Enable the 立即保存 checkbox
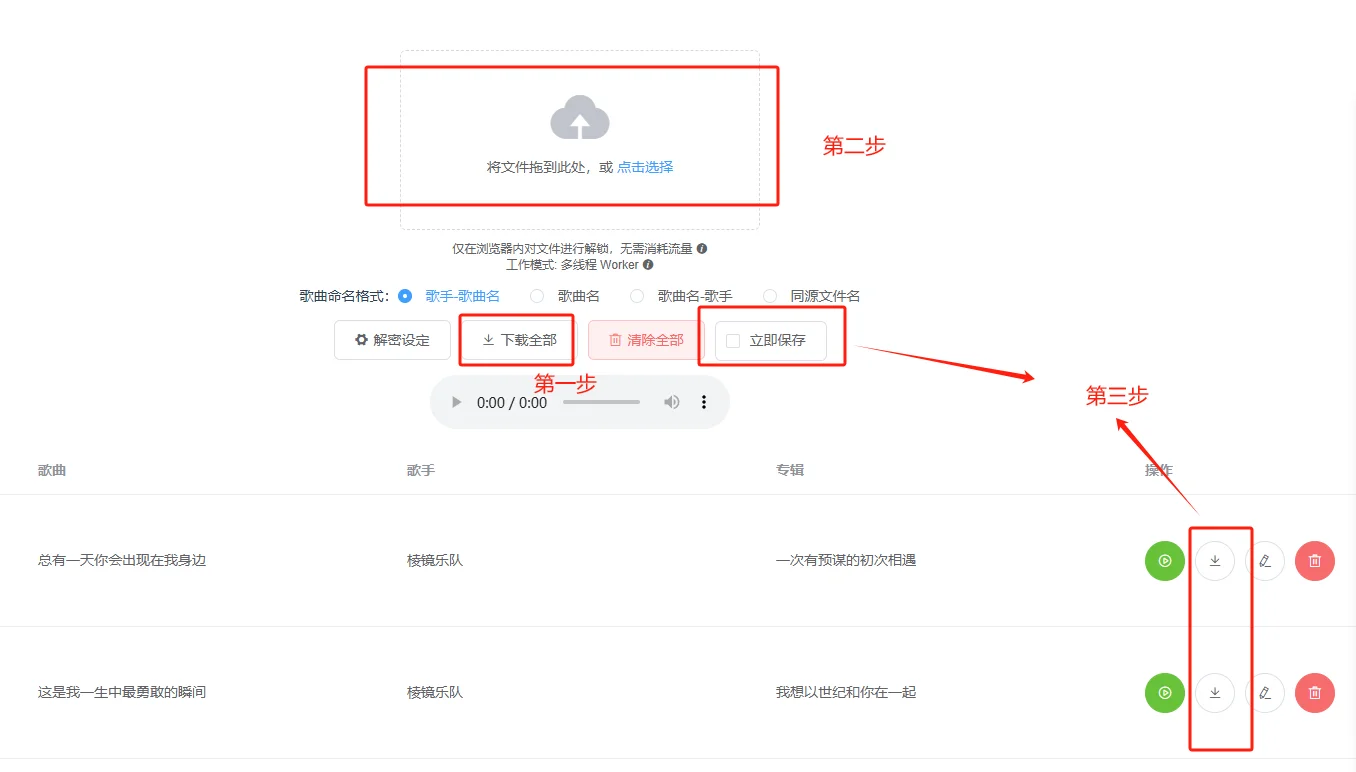The image size is (1356, 772). (733, 341)
